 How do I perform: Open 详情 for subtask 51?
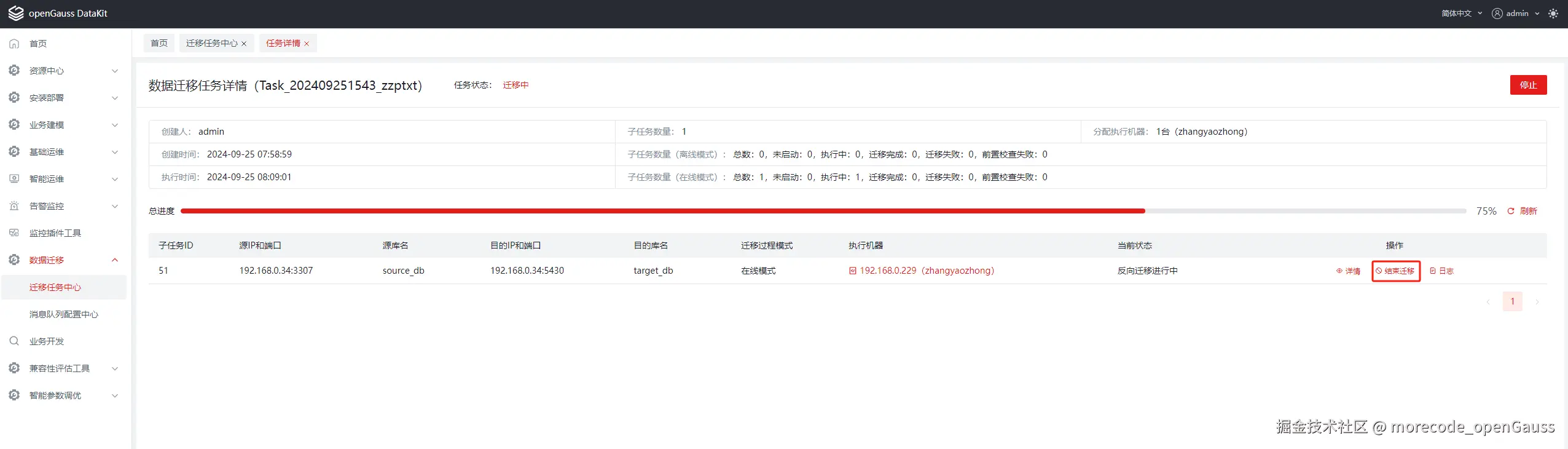pos(1348,271)
